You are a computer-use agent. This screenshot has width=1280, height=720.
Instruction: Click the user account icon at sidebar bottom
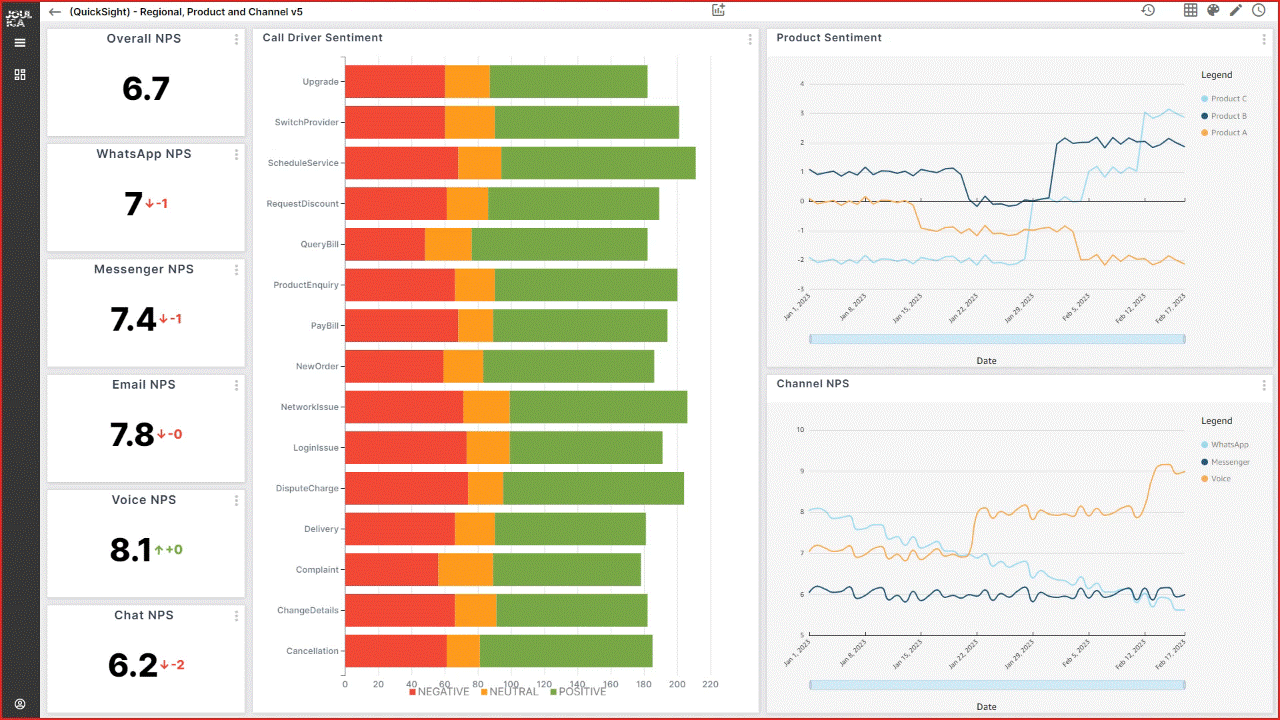pos(19,703)
